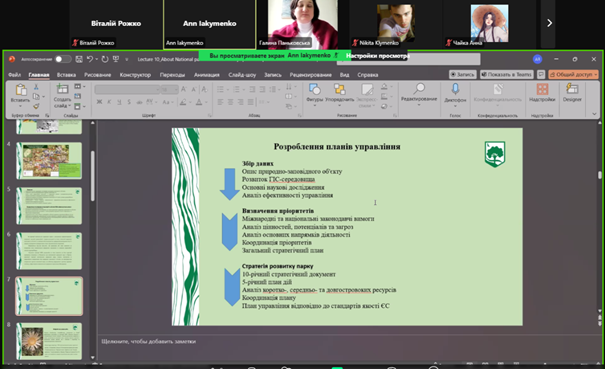Click the decrease list indent icon
Viewport: 605px width, 369px height.
click(252, 90)
